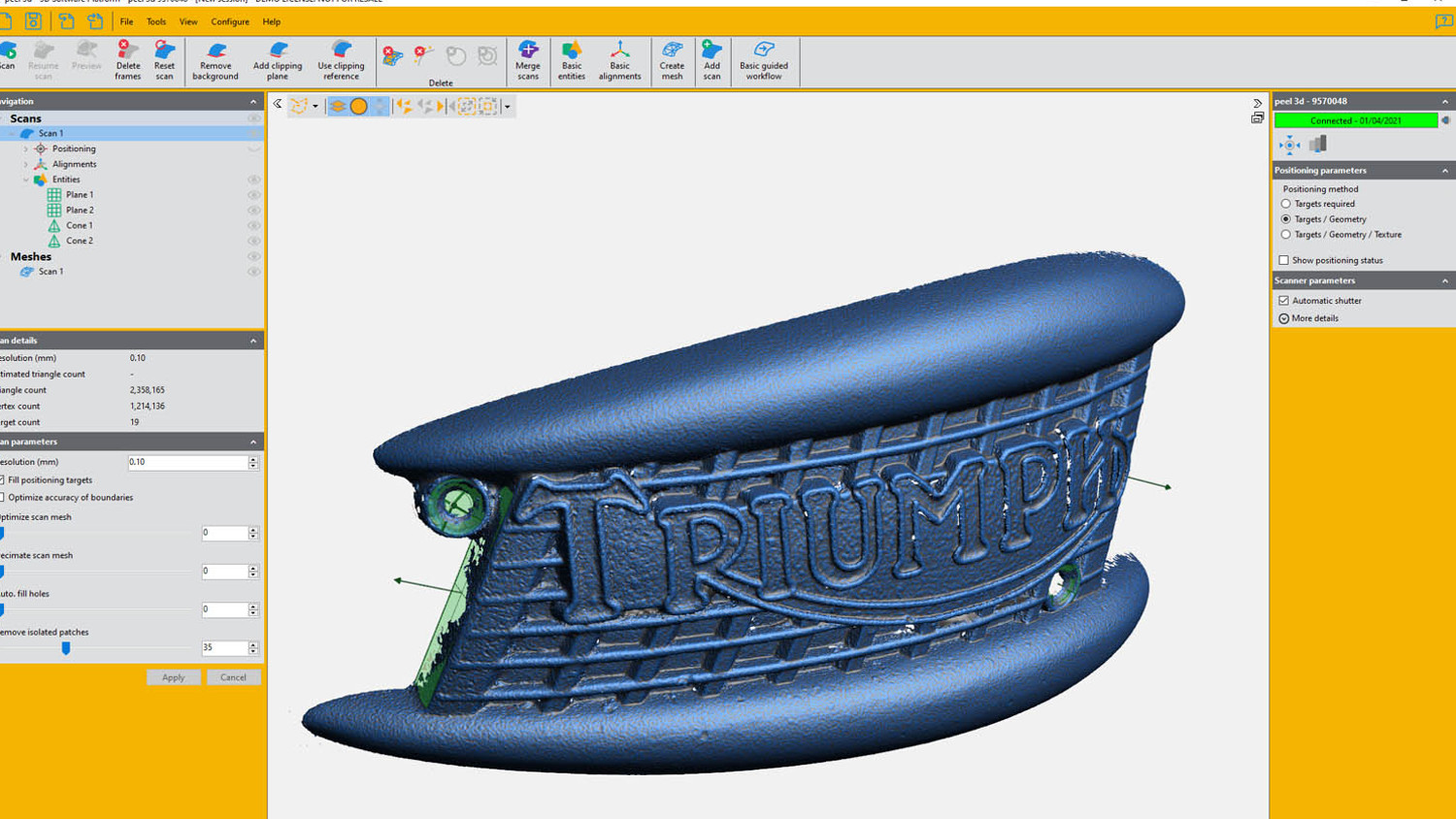Uncheck the Automatic shutter option
The image size is (1456, 819).
tap(1284, 301)
